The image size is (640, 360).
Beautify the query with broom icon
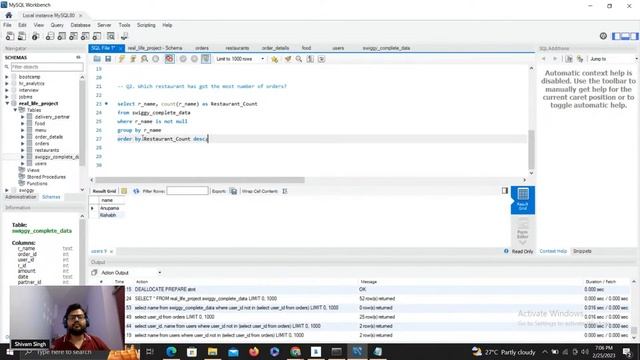[288, 59]
